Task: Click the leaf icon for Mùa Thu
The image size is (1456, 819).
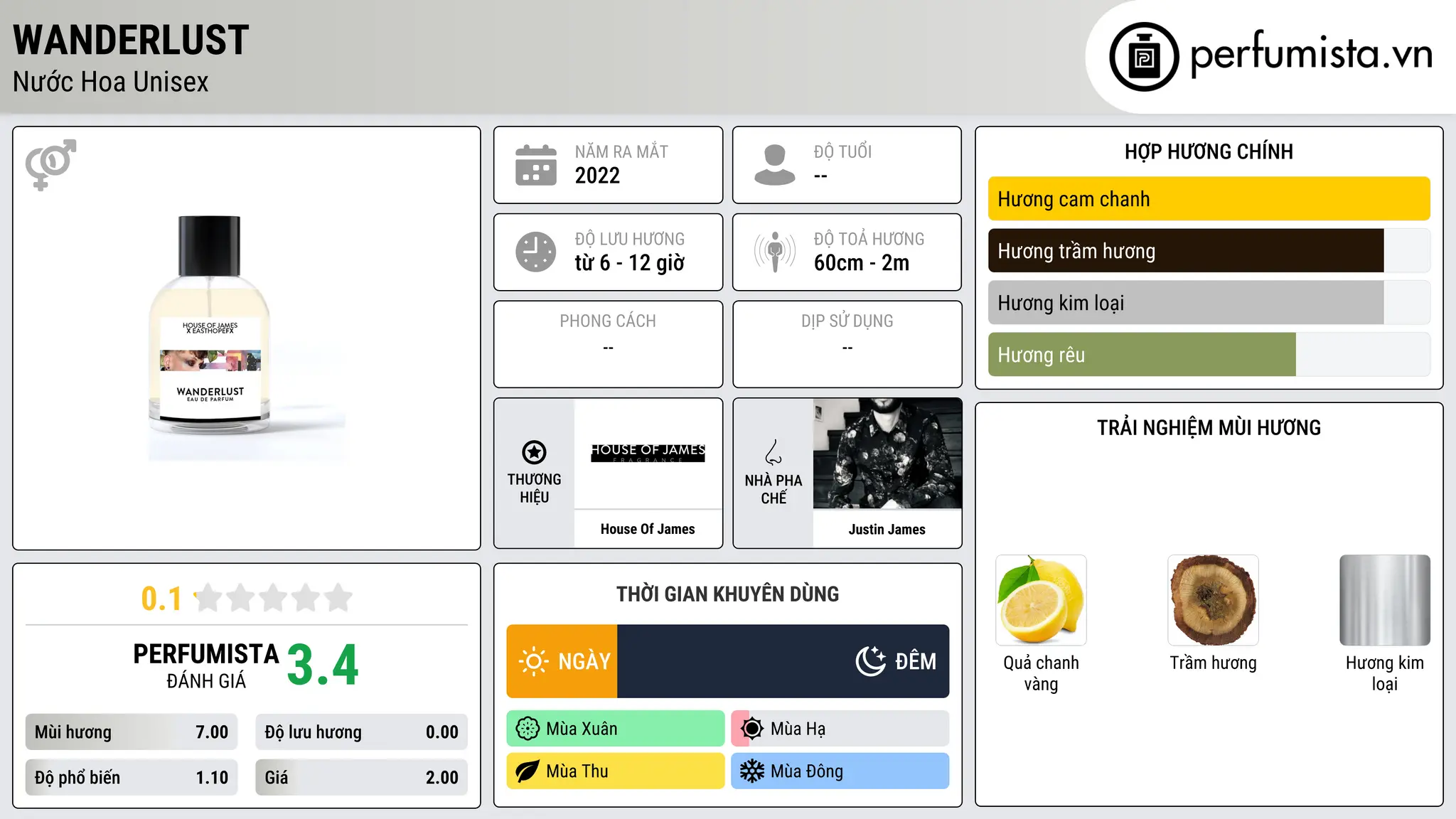Action: click(528, 771)
